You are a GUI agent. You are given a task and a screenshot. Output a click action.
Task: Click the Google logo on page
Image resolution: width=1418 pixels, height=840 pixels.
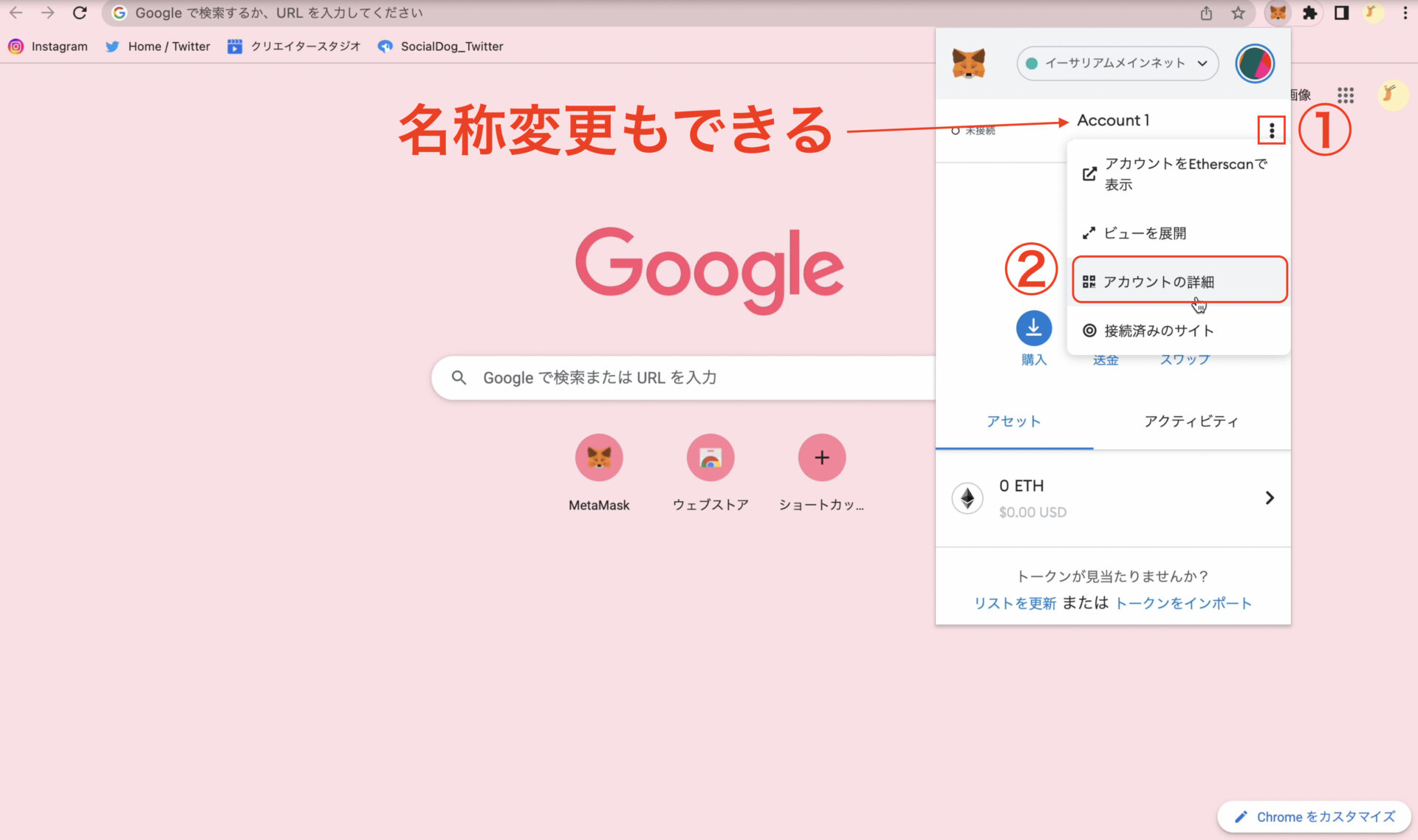(709, 269)
